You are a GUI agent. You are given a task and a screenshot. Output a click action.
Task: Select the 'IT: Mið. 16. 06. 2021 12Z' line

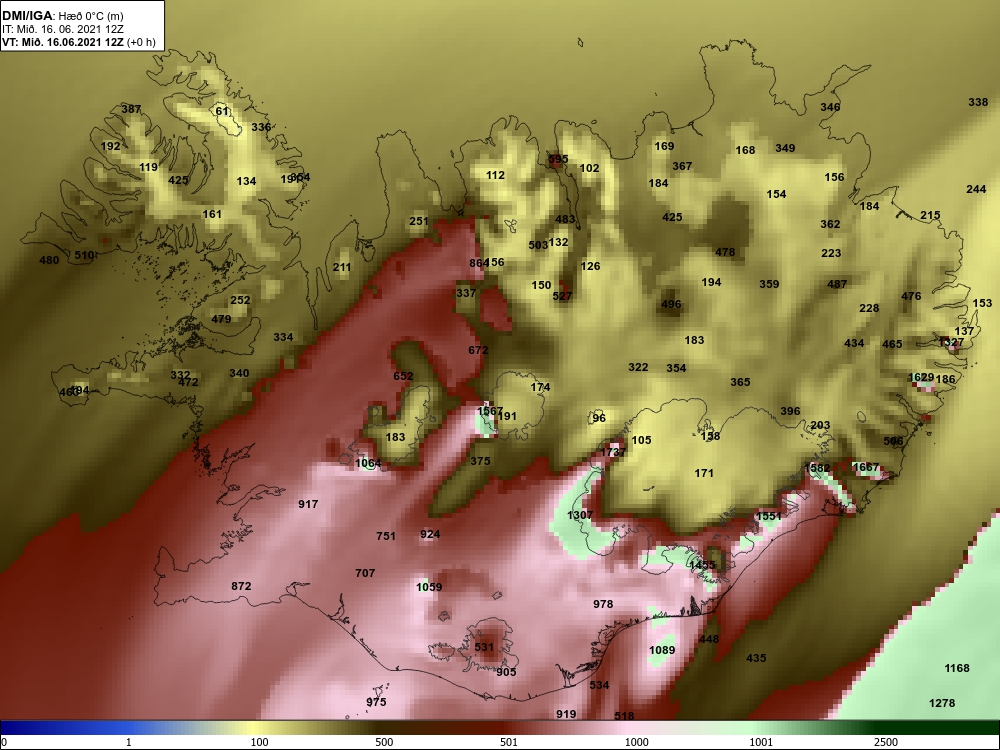point(63,29)
